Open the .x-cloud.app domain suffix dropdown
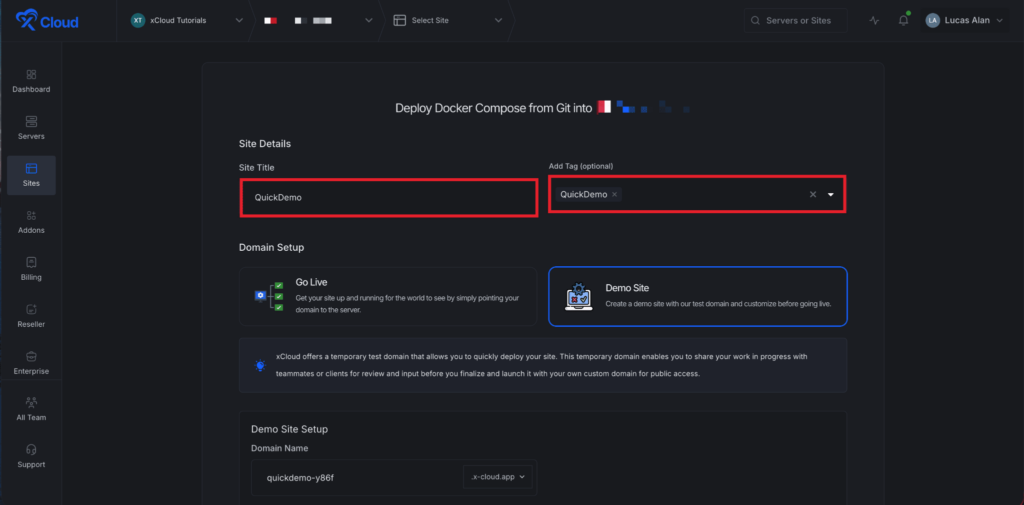The image size is (1024, 505). [x=499, y=478]
